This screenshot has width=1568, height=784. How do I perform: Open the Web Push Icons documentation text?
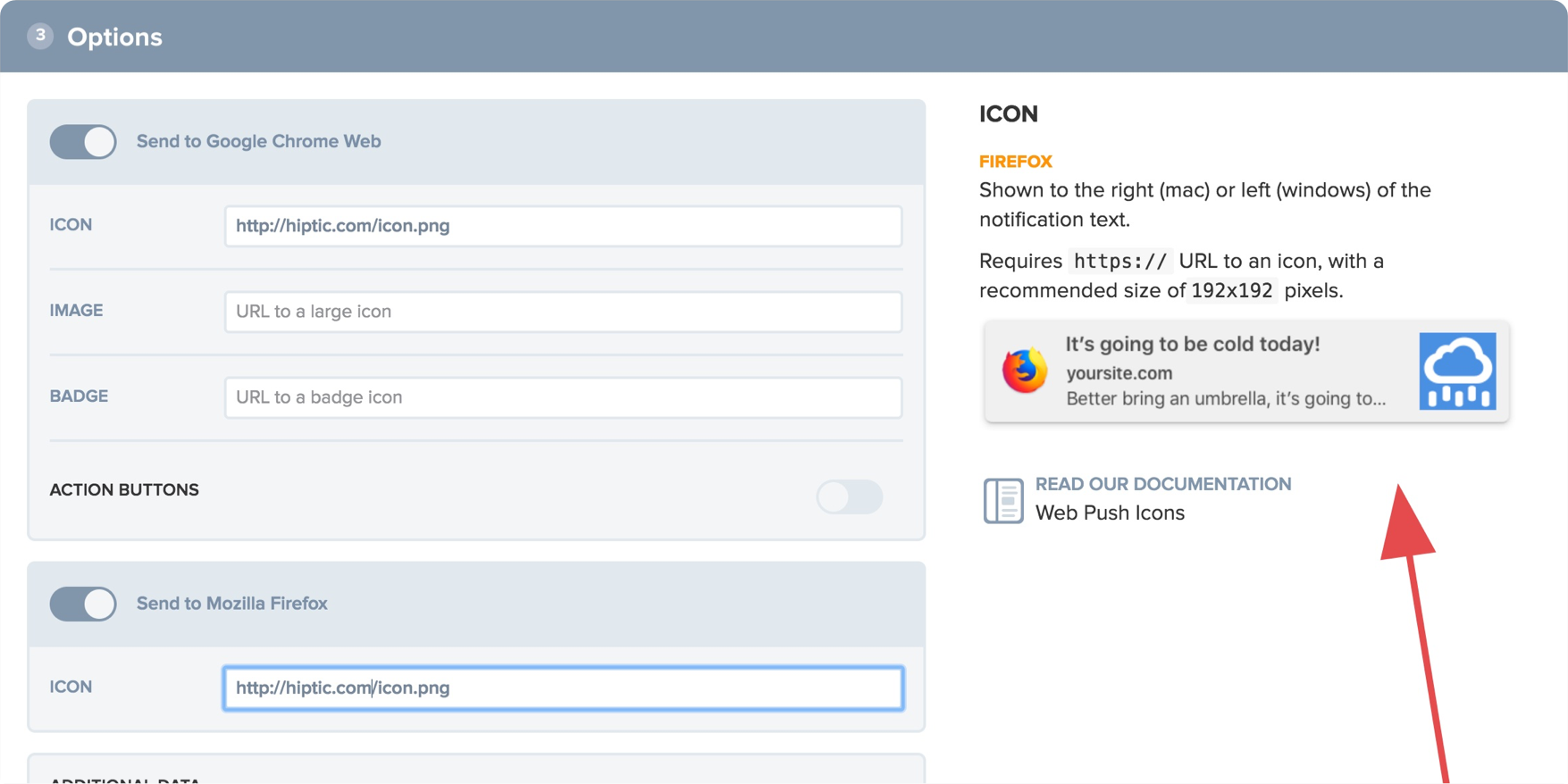coord(1110,513)
